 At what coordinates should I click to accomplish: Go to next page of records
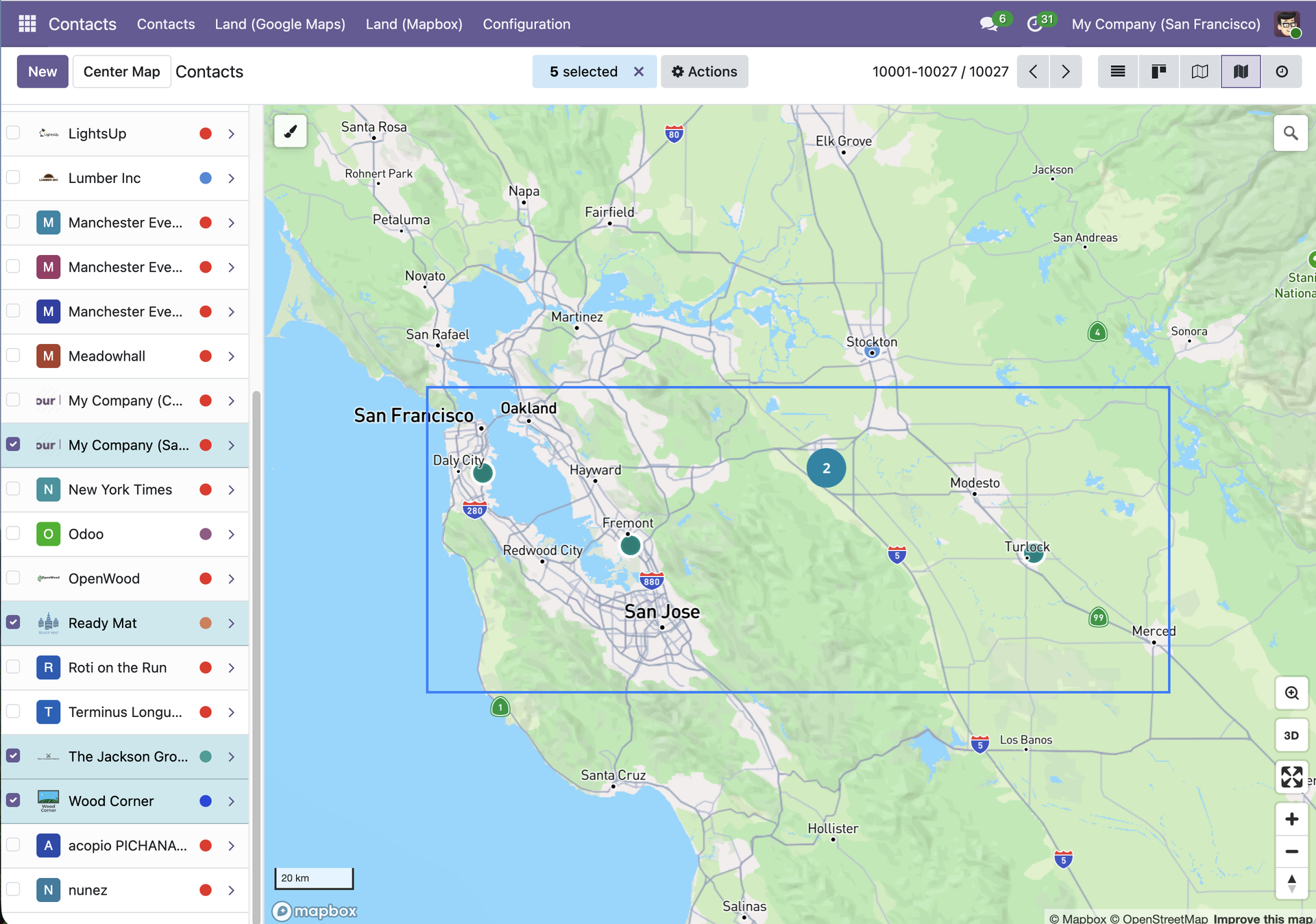tap(1066, 71)
